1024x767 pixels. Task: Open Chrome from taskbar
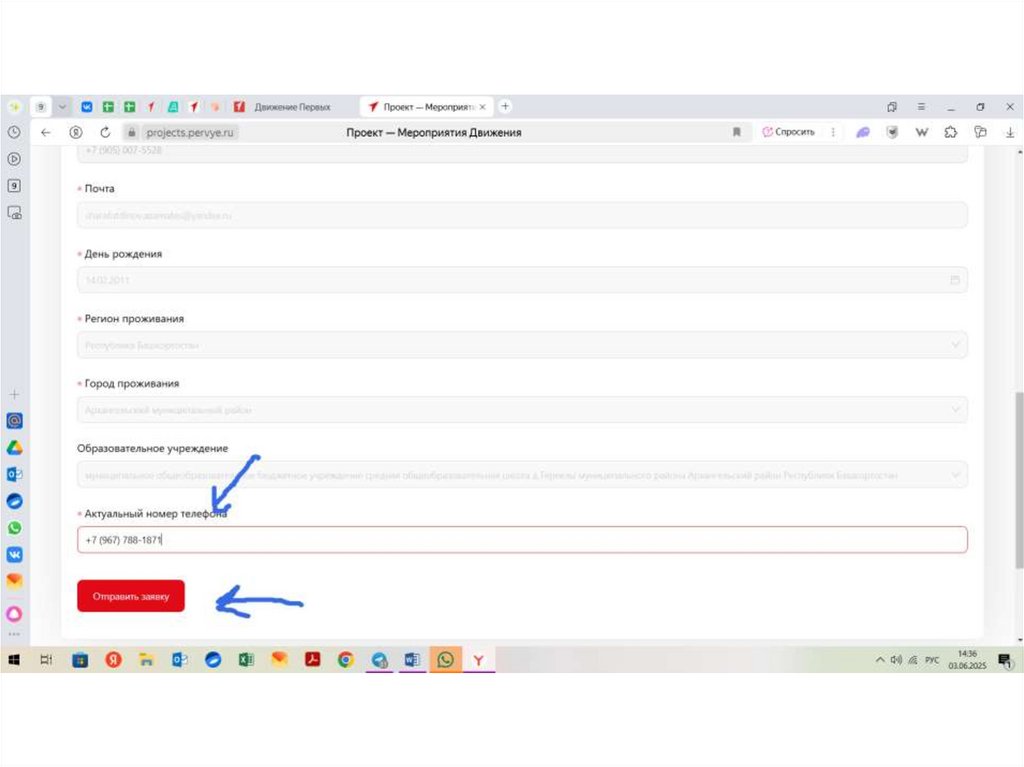(x=345, y=660)
